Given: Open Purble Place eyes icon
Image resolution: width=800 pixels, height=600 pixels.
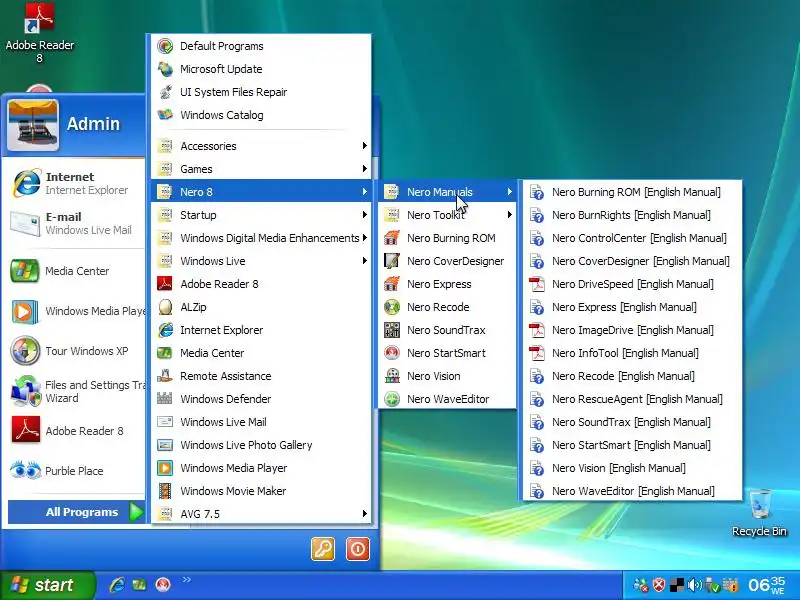Looking at the screenshot, I should coord(26,470).
